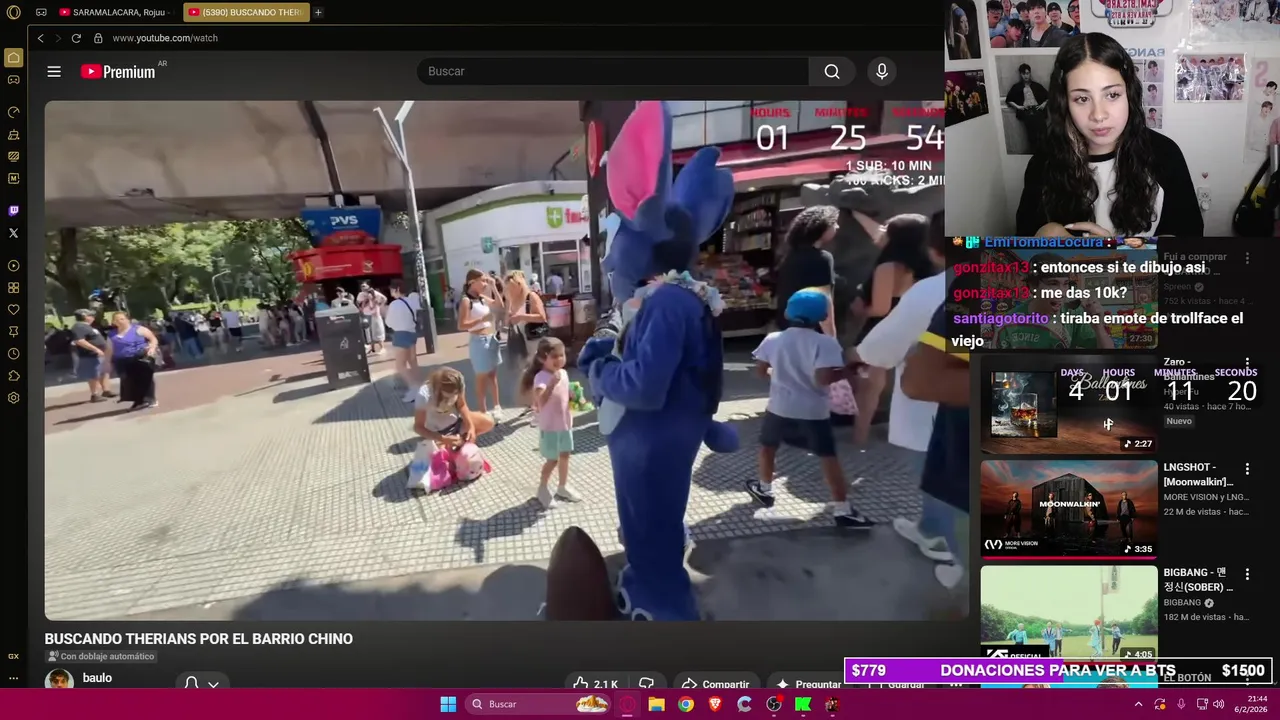Click the video title BUSCANDO THERIANS POR EL BARRIO CHINO
Viewport: 1280px width, 720px height.
[x=199, y=639]
